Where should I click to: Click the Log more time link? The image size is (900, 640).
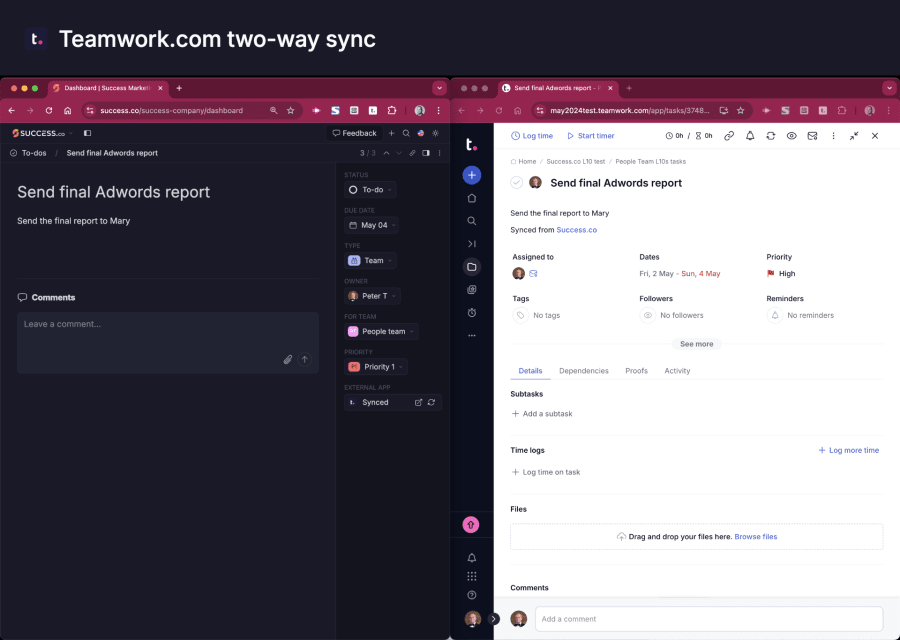coord(848,451)
